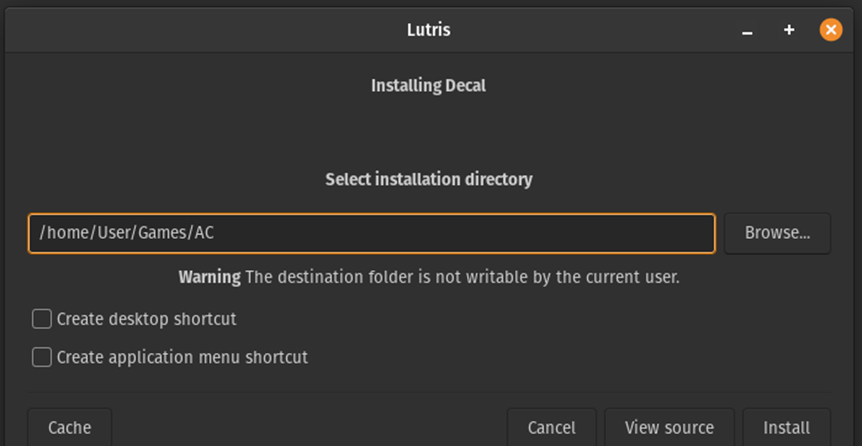The width and height of the screenshot is (862, 446).
Task: Click the bold "Warning" word
Action: click(209, 277)
